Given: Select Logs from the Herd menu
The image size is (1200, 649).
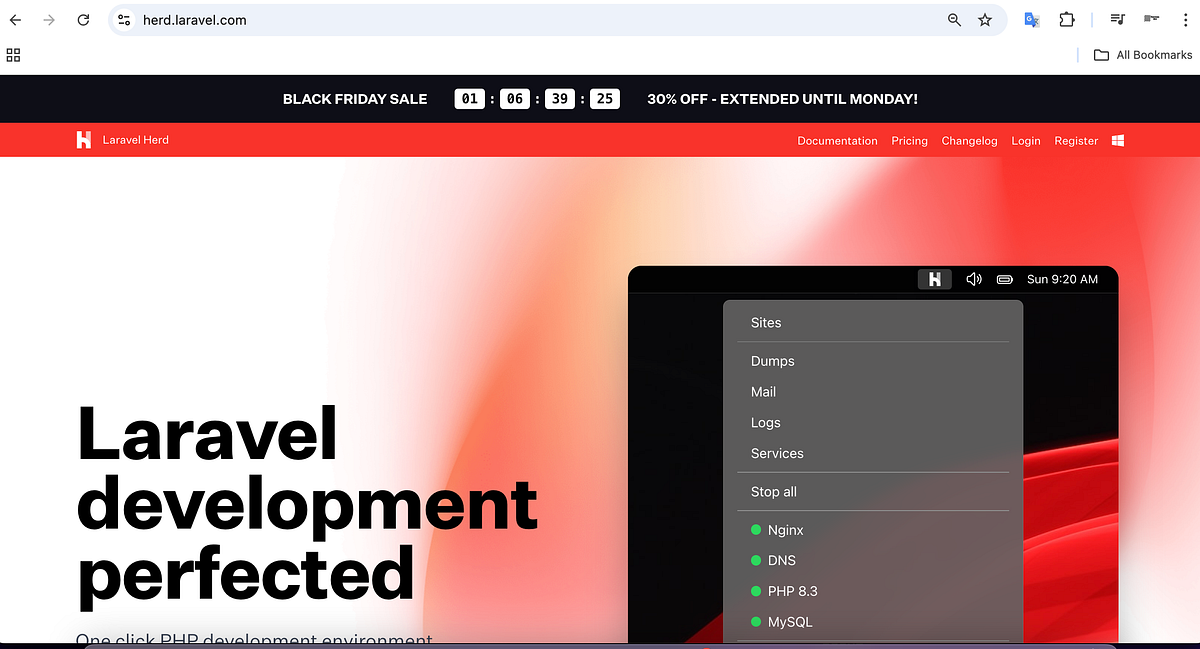Looking at the screenshot, I should tap(765, 422).
